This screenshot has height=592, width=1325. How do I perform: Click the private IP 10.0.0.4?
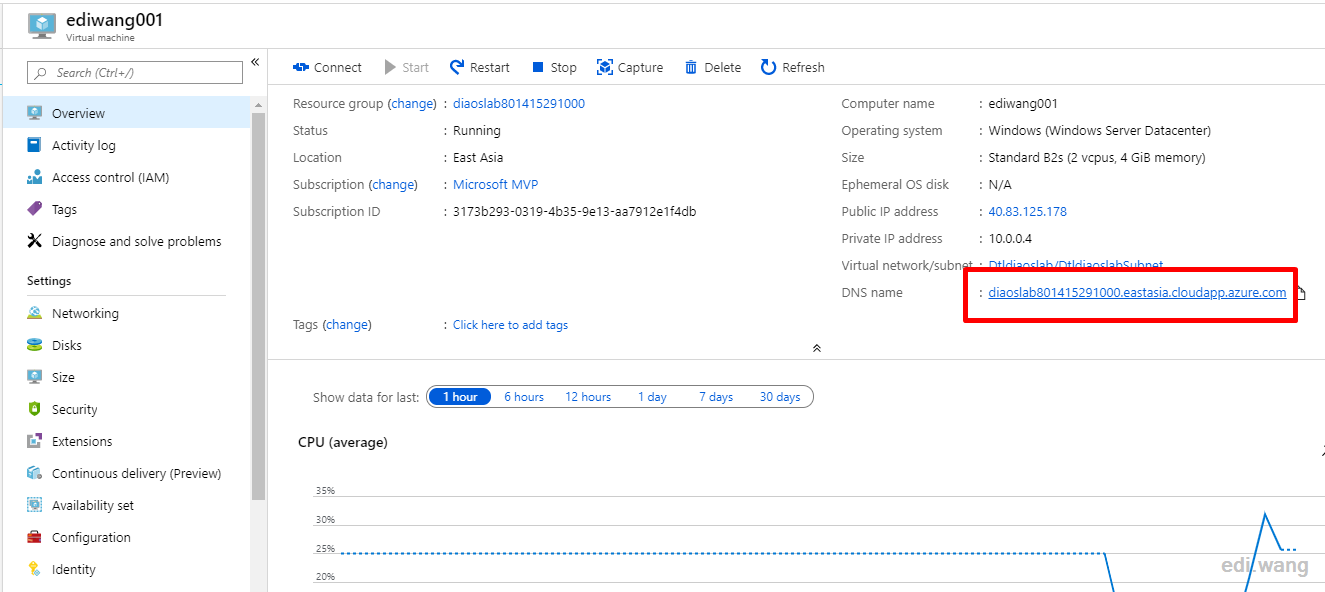point(1010,238)
